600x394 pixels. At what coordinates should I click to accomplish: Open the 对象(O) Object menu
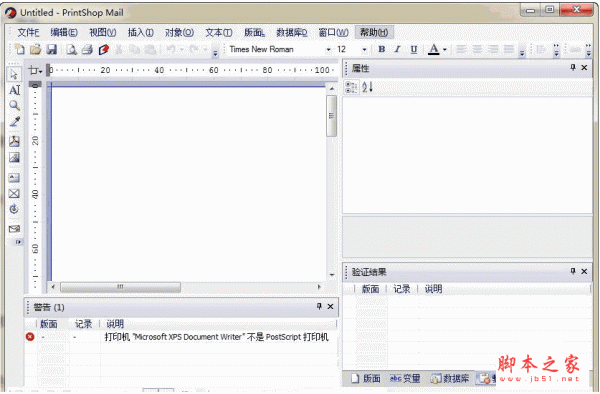[x=179, y=33]
